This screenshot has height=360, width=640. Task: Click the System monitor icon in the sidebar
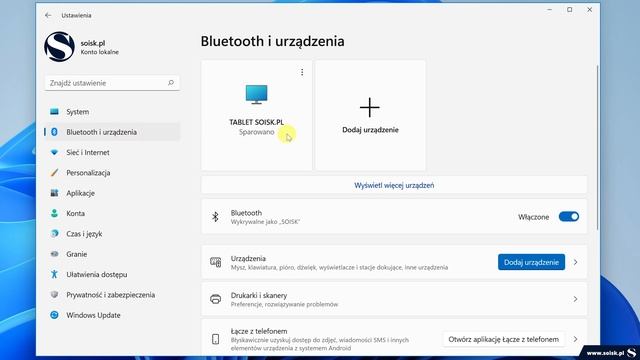point(54,111)
